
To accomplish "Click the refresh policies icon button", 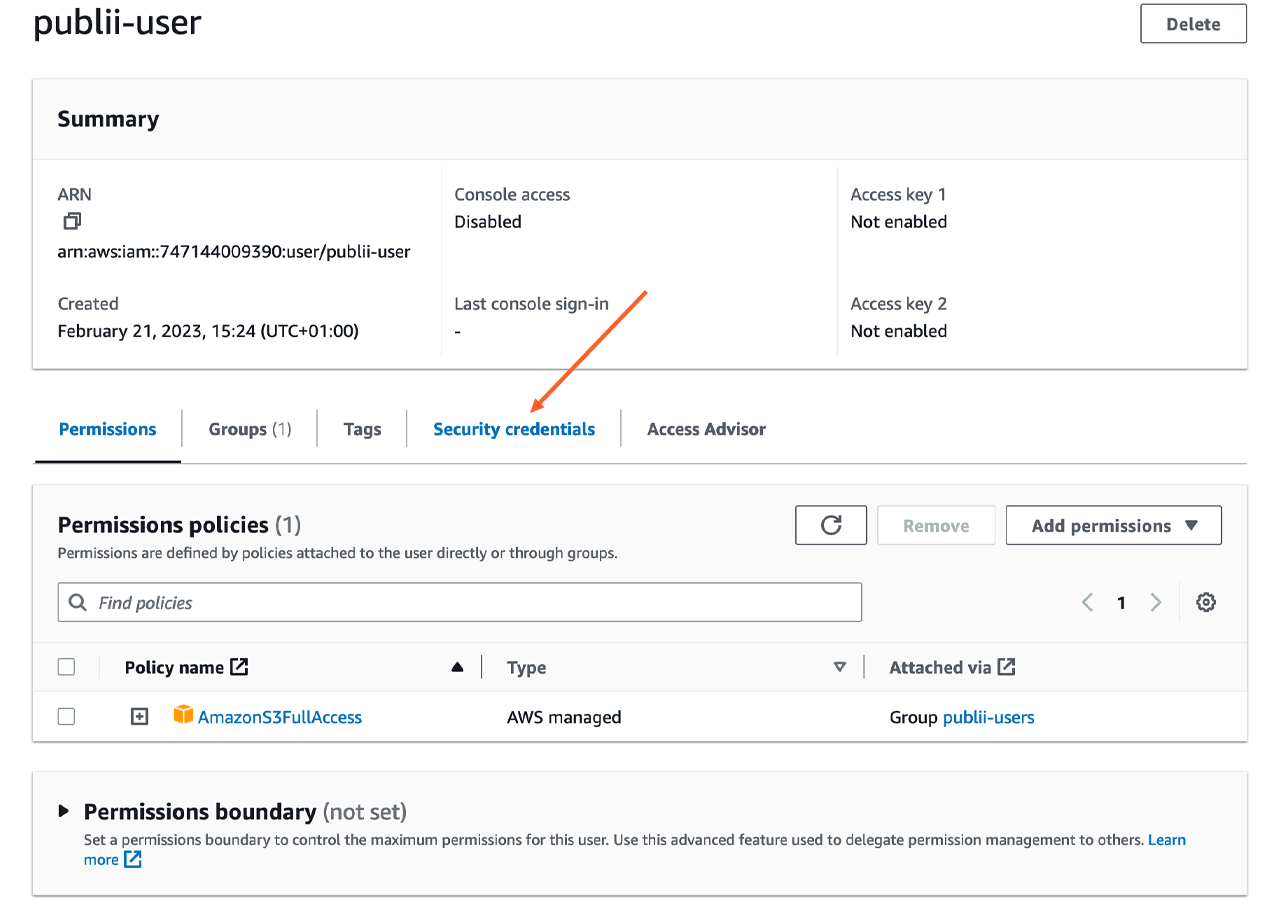I will pos(831,525).
